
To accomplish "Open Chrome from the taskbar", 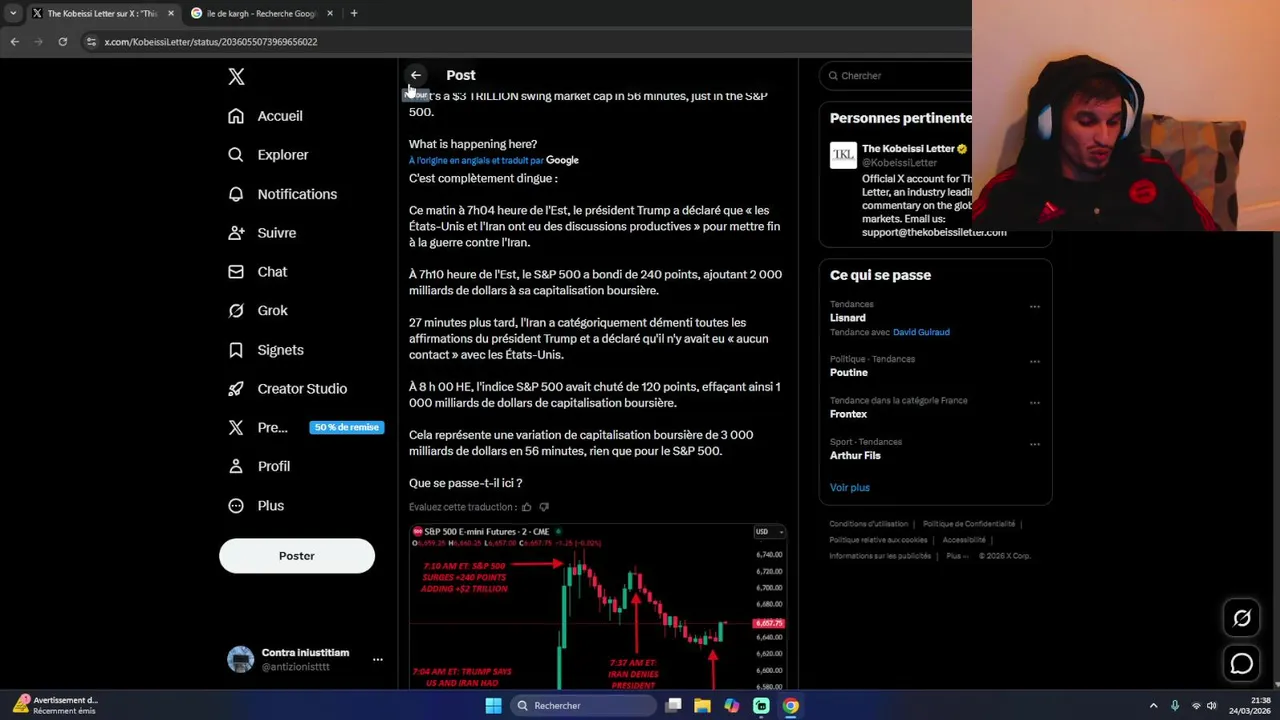I will 790,706.
